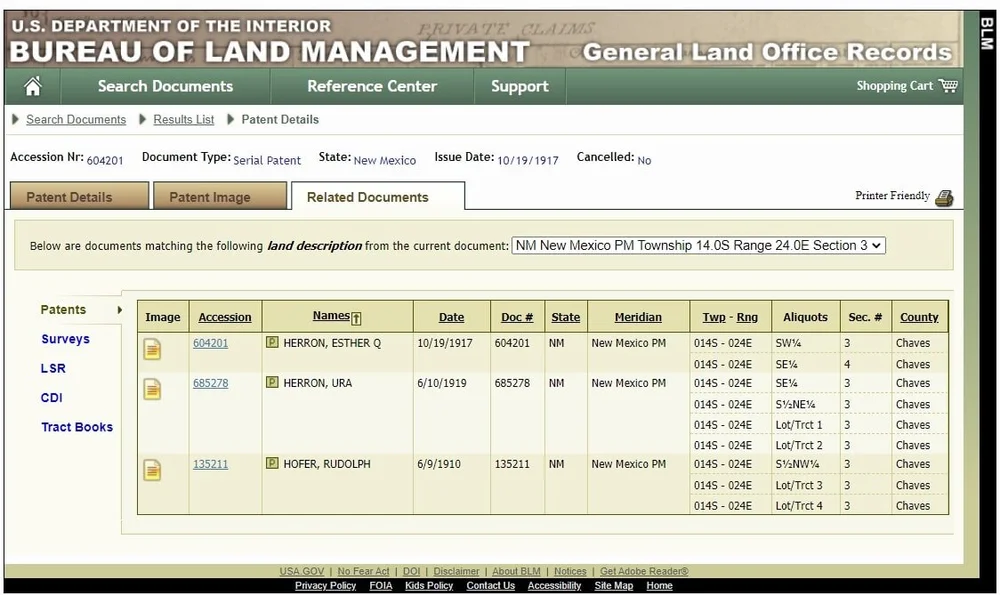This screenshot has width=1000, height=595.
Task: Open the FOIA footer link
Action: click(x=381, y=585)
